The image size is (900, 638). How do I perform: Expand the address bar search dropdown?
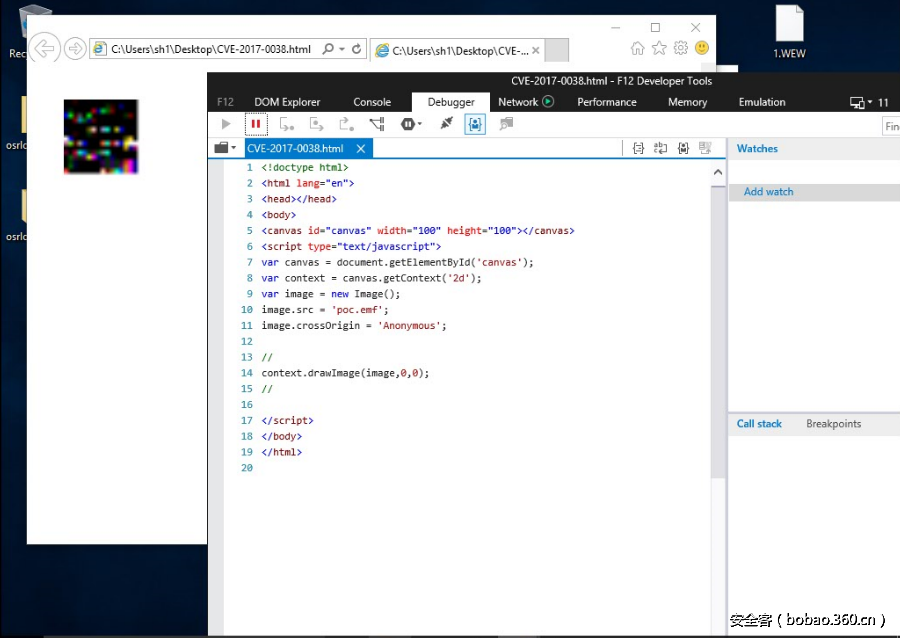342,49
